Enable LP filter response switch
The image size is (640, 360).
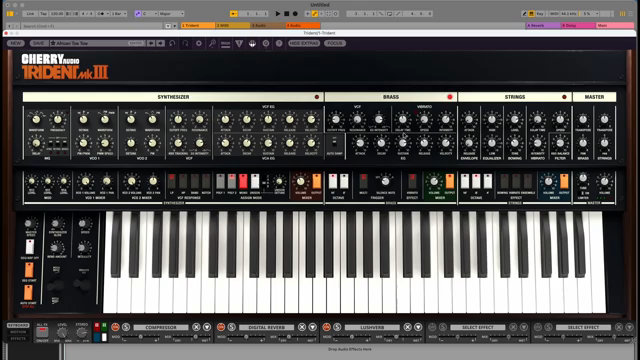(172, 181)
